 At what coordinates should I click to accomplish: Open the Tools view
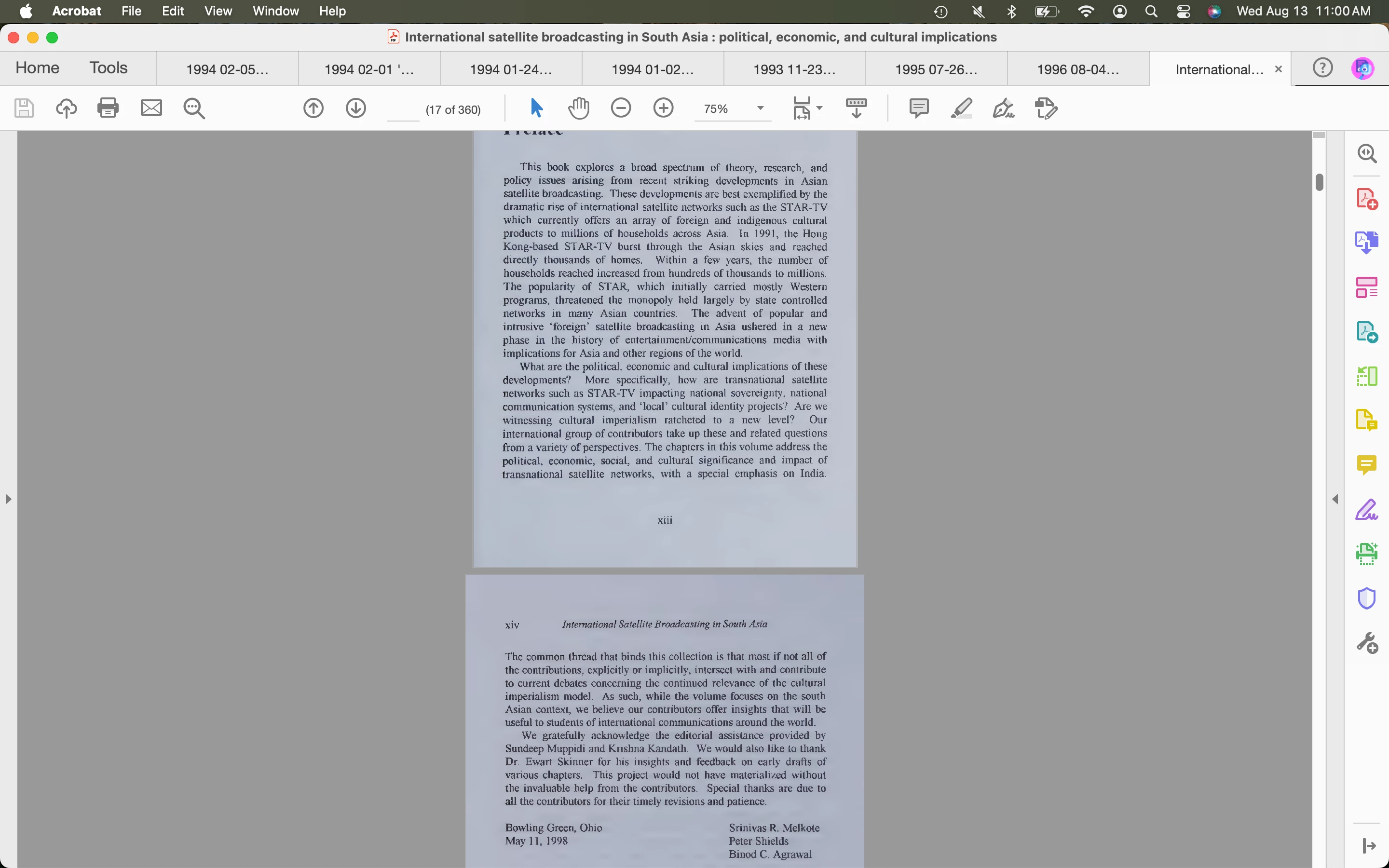click(x=109, y=68)
